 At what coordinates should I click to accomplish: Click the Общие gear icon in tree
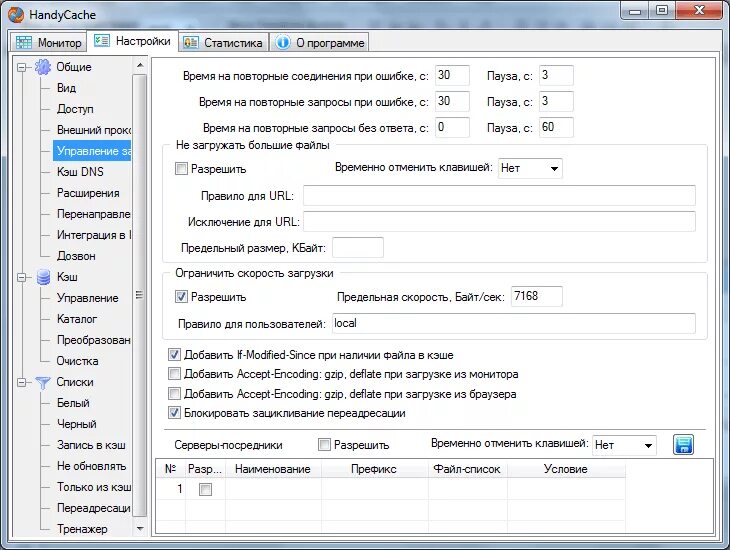pyautogui.click(x=43, y=67)
